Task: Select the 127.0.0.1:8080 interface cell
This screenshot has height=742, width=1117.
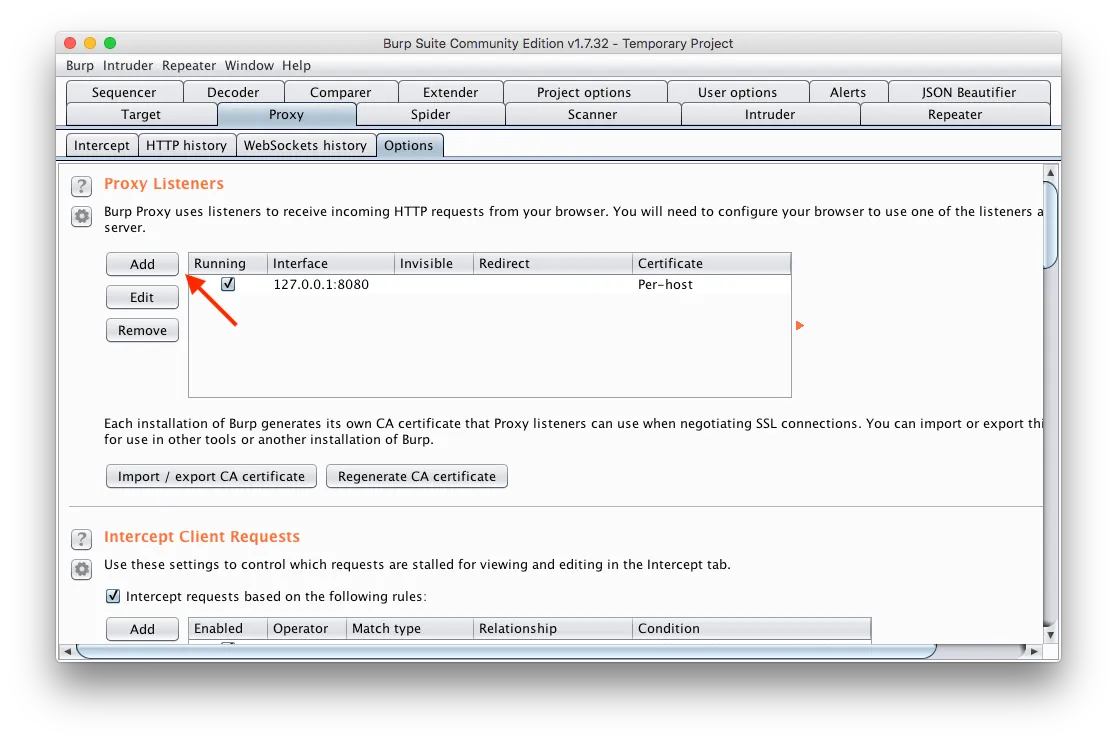Action: (x=331, y=284)
